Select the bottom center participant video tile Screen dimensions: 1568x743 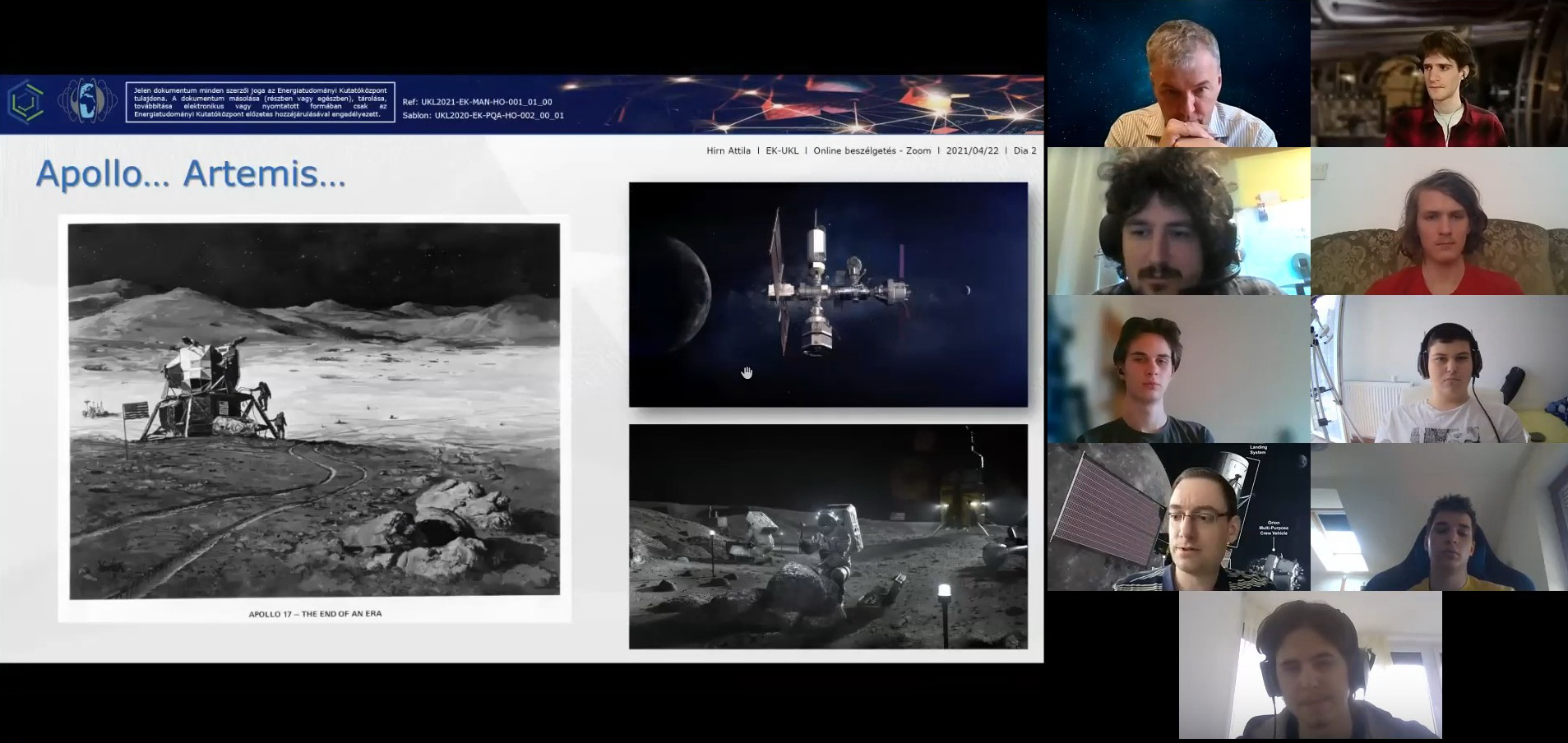coord(1310,665)
